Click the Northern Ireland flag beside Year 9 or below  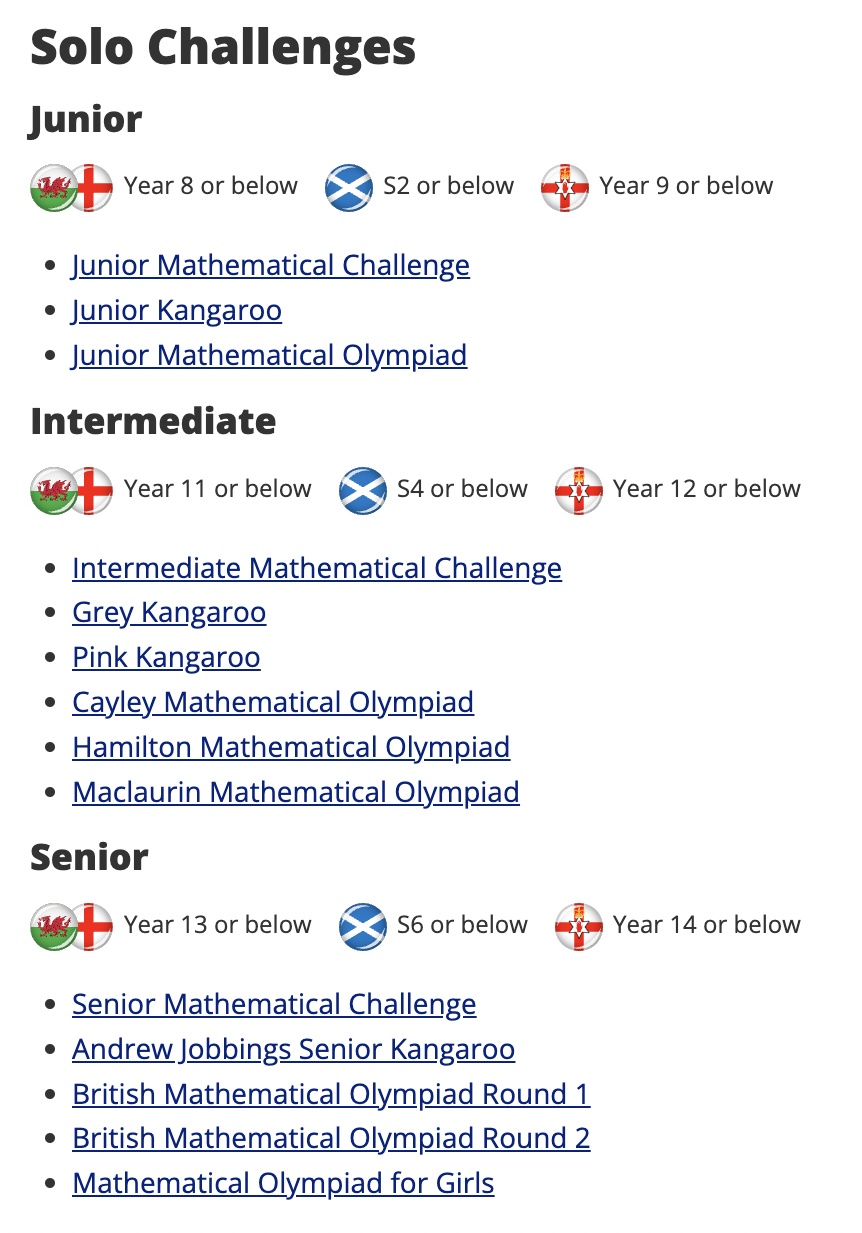pos(565,187)
